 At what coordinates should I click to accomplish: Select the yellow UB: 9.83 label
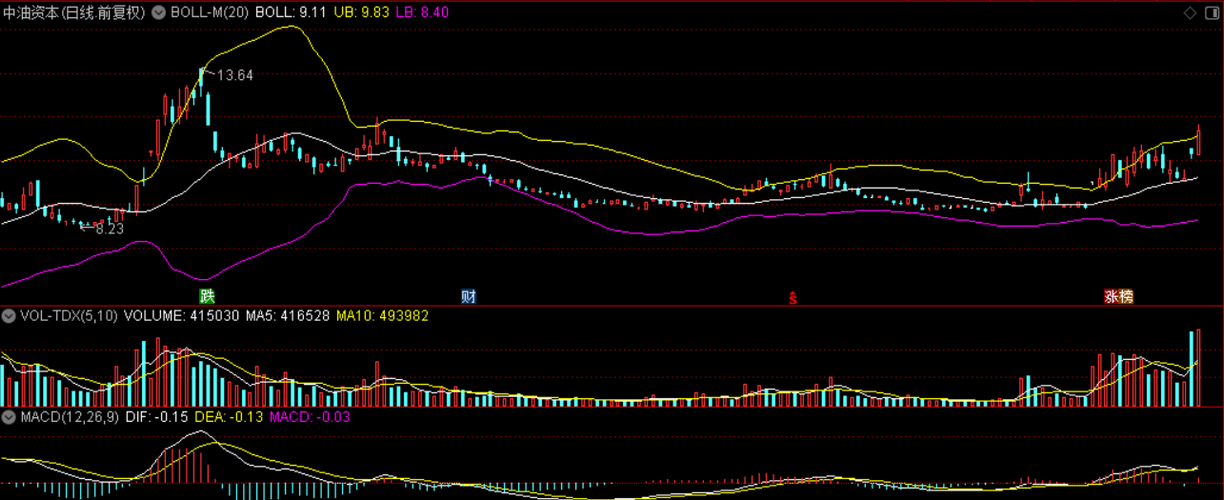360,13
